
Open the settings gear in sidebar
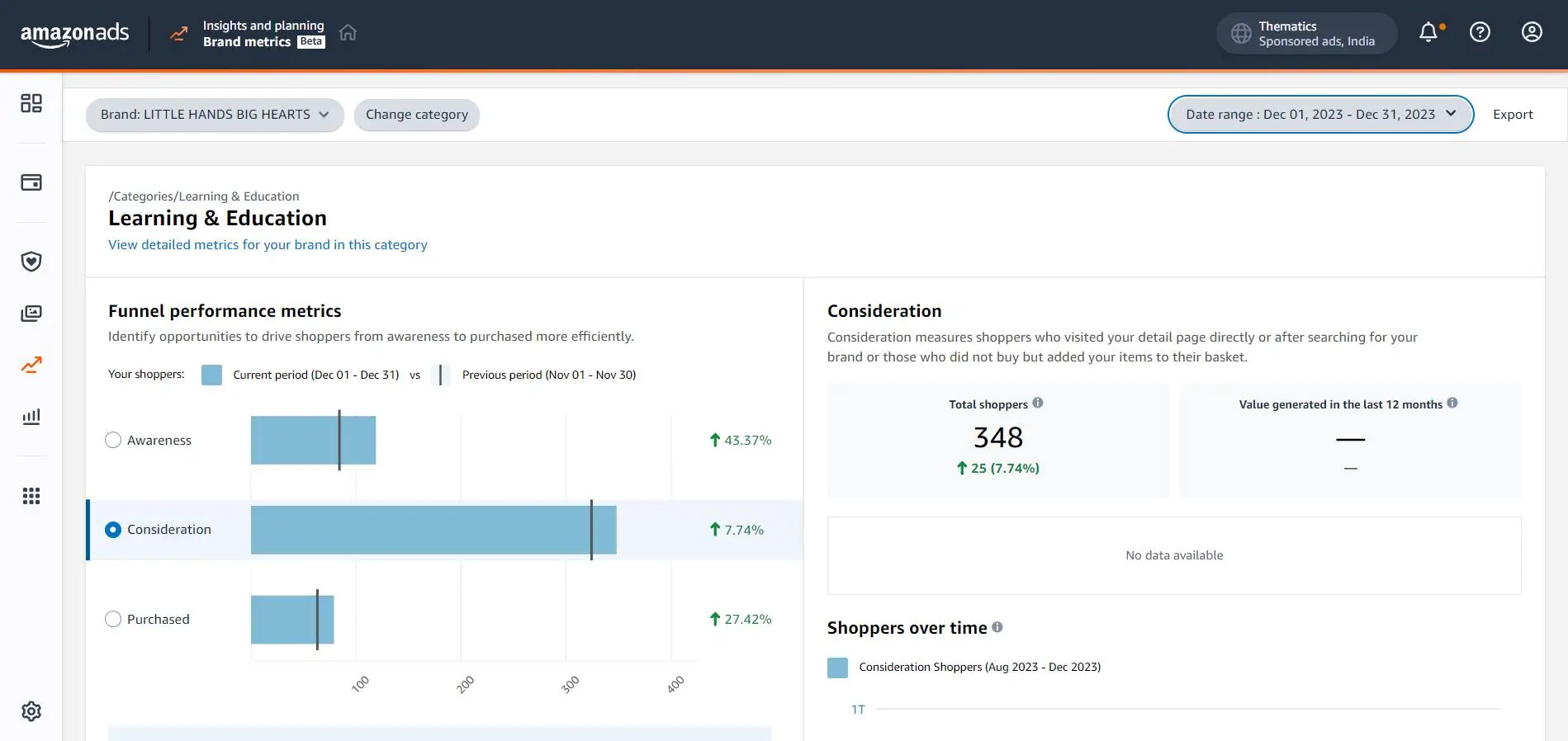click(31, 711)
